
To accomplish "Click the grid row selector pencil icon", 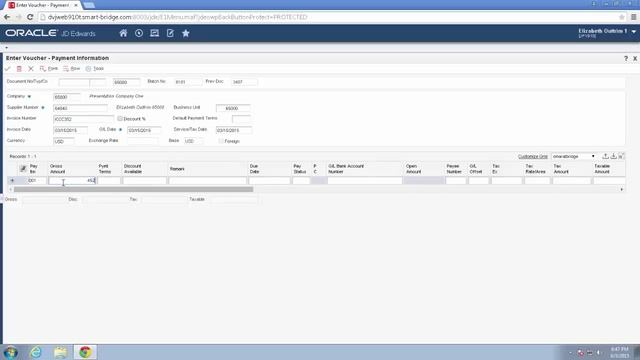I will click(x=23, y=169).
